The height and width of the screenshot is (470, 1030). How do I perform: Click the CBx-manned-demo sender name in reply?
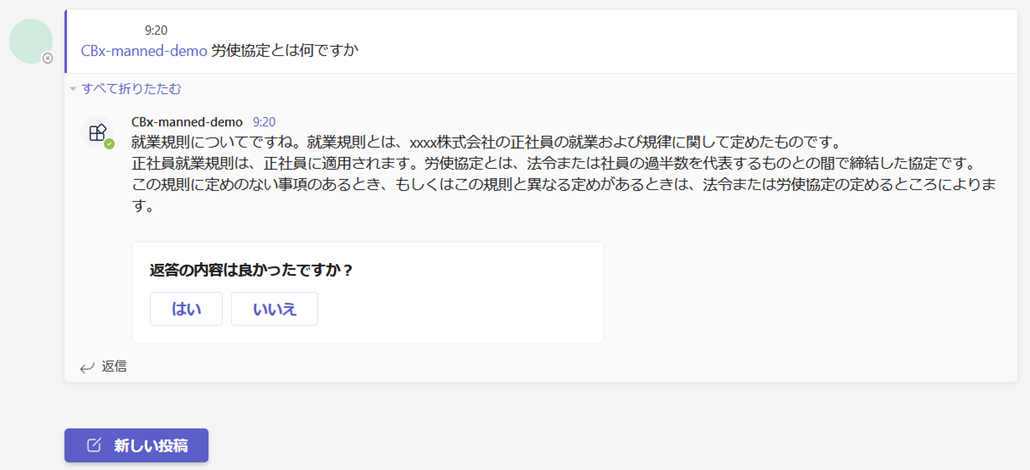pyautogui.click(x=187, y=122)
